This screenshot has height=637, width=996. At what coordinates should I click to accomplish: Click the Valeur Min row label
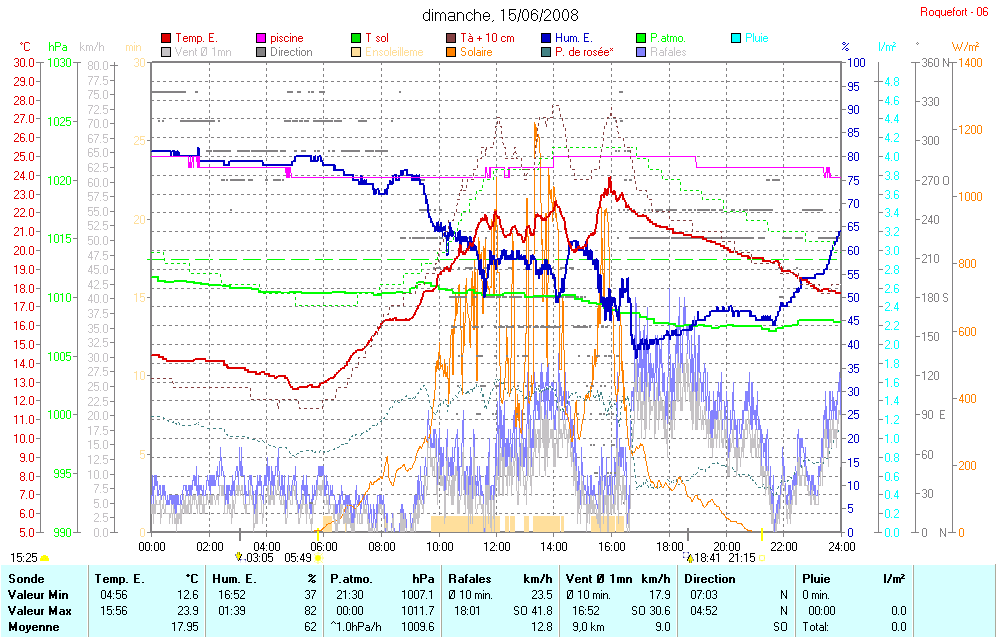click(x=38, y=595)
